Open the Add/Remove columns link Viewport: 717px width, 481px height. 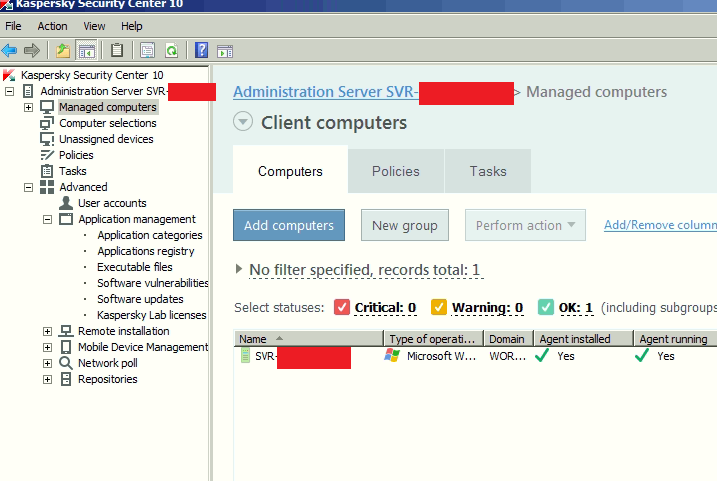click(660, 225)
